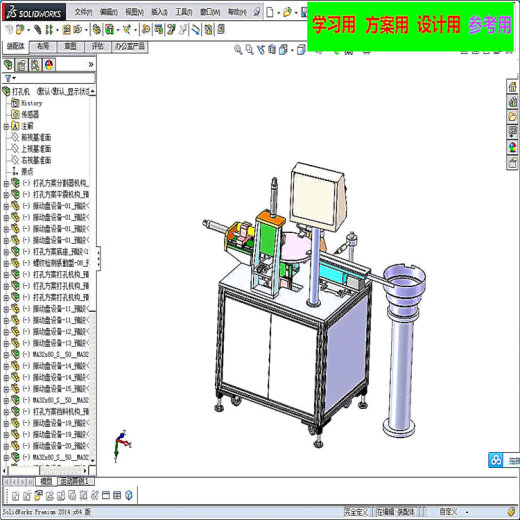The image size is (520, 520).
Task: Select the Mate paperclip tool
Action: (38, 30)
